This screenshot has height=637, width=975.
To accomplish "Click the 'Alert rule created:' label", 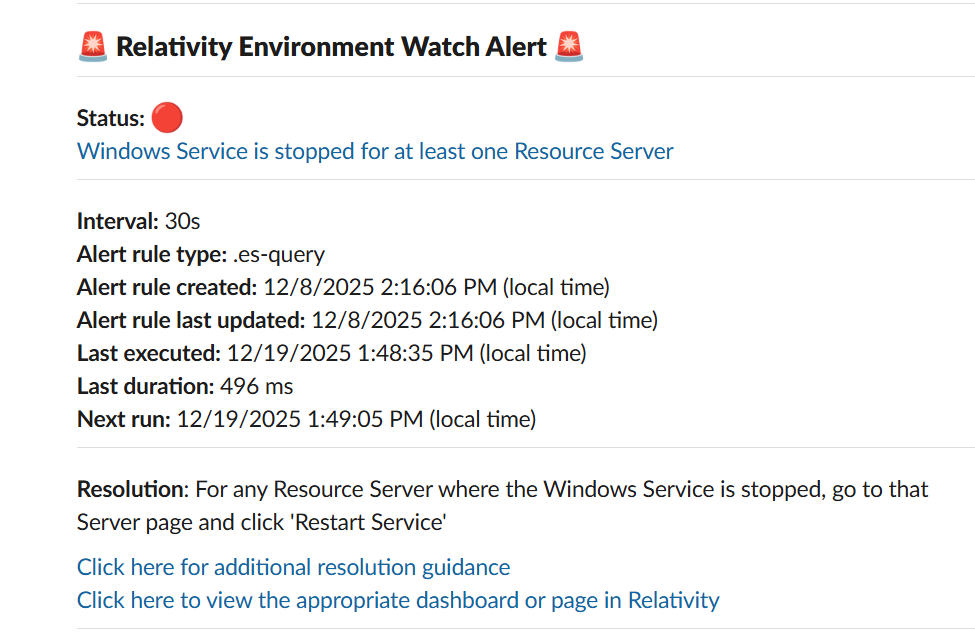I will (167, 287).
